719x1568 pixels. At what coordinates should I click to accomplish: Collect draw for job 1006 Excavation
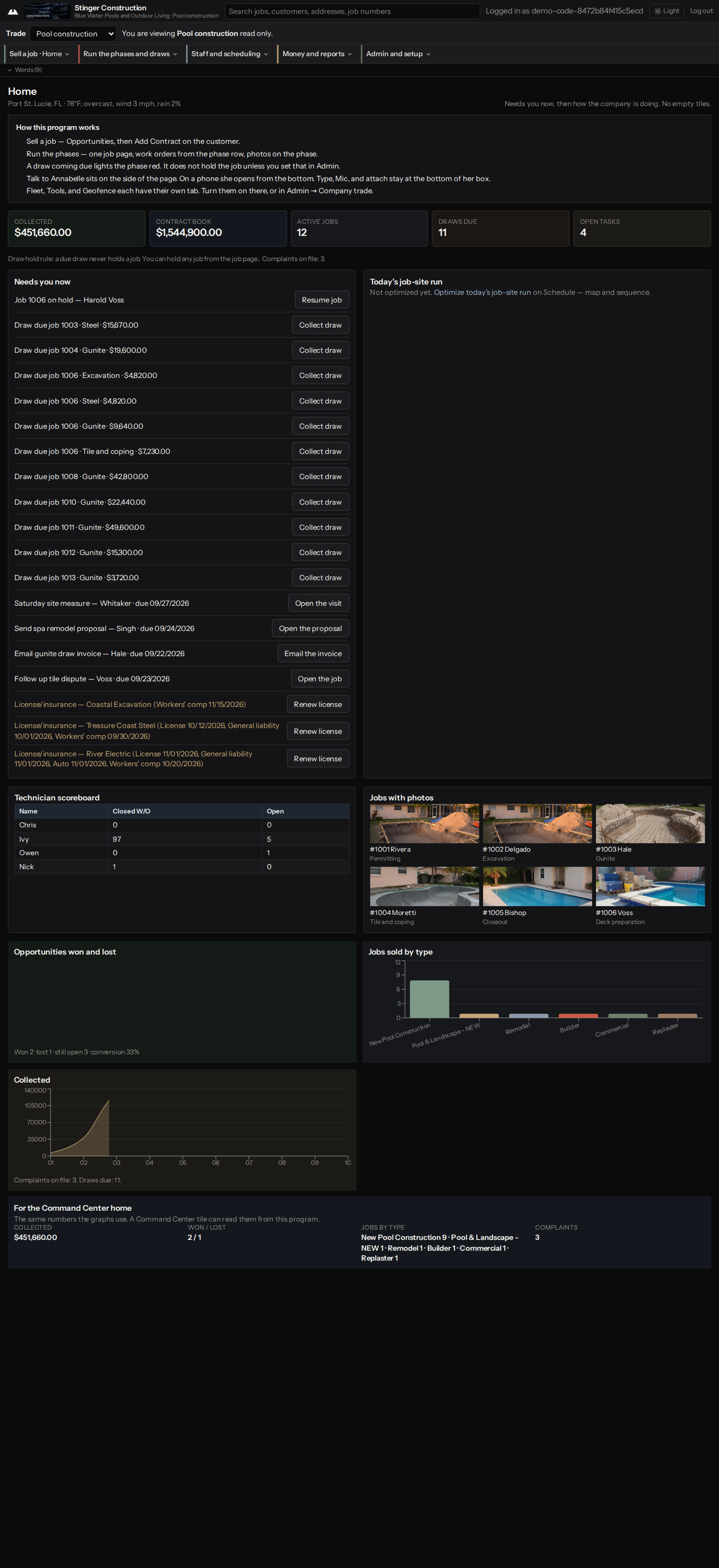click(x=320, y=376)
